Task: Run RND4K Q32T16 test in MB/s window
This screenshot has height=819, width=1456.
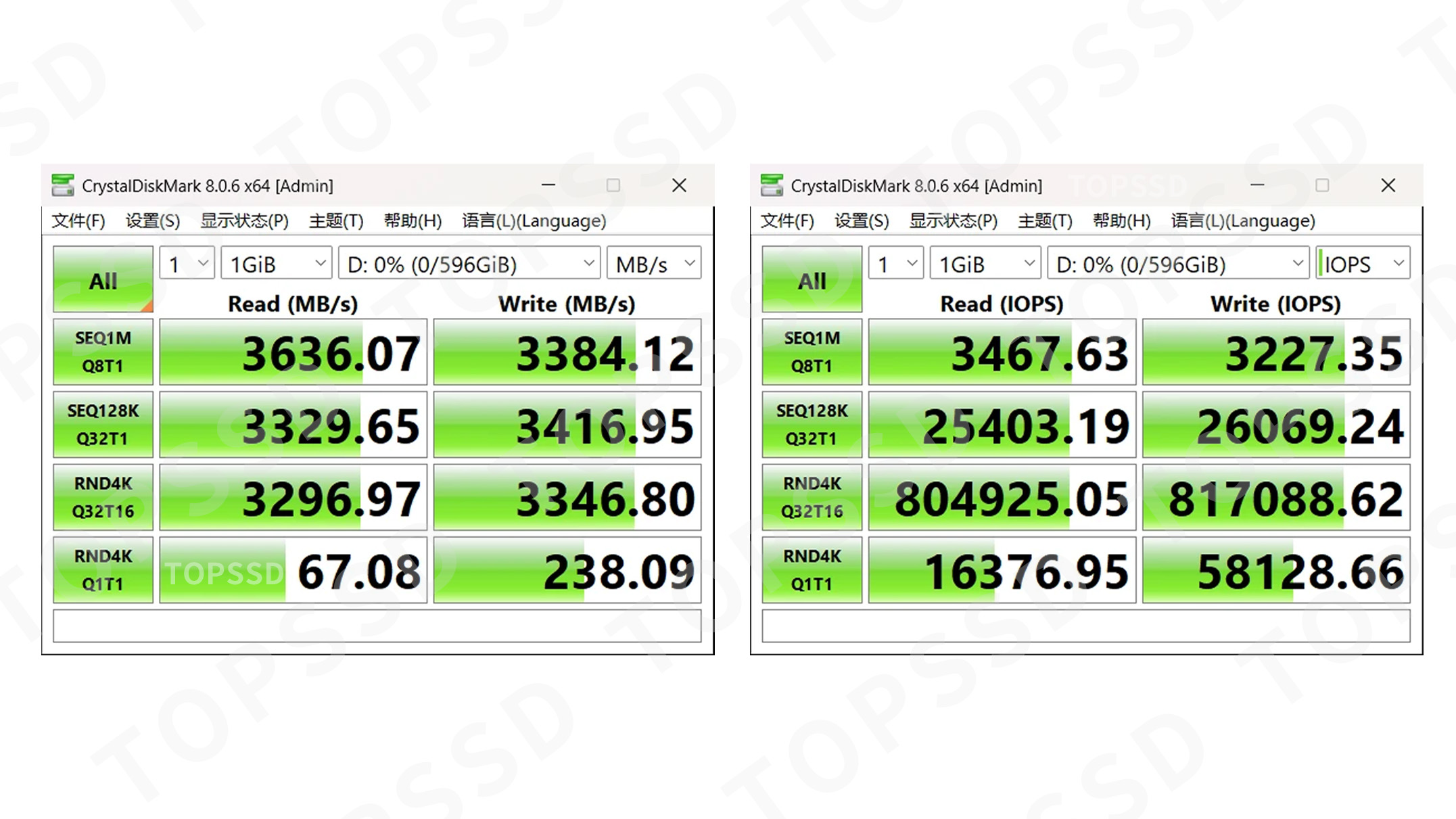Action: (x=103, y=498)
